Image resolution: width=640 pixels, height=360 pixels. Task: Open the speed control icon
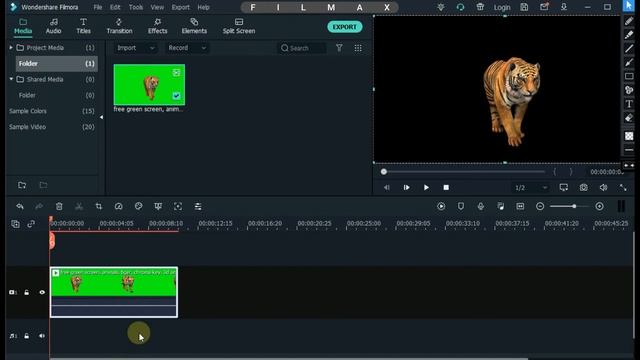pos(118,207)
